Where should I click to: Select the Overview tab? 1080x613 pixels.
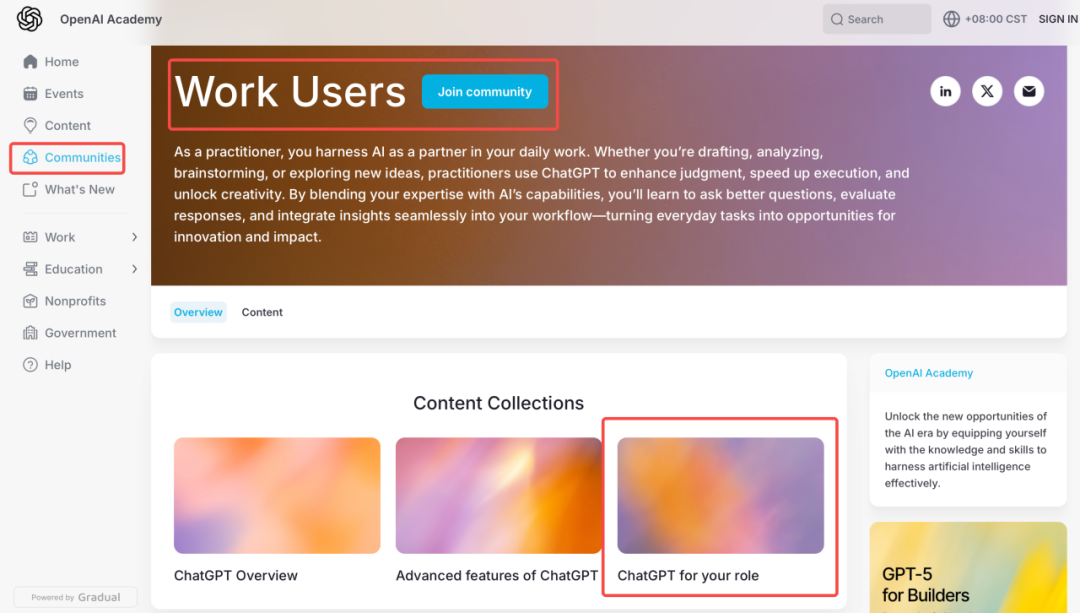pyautogui.click(x=198, y=312)
